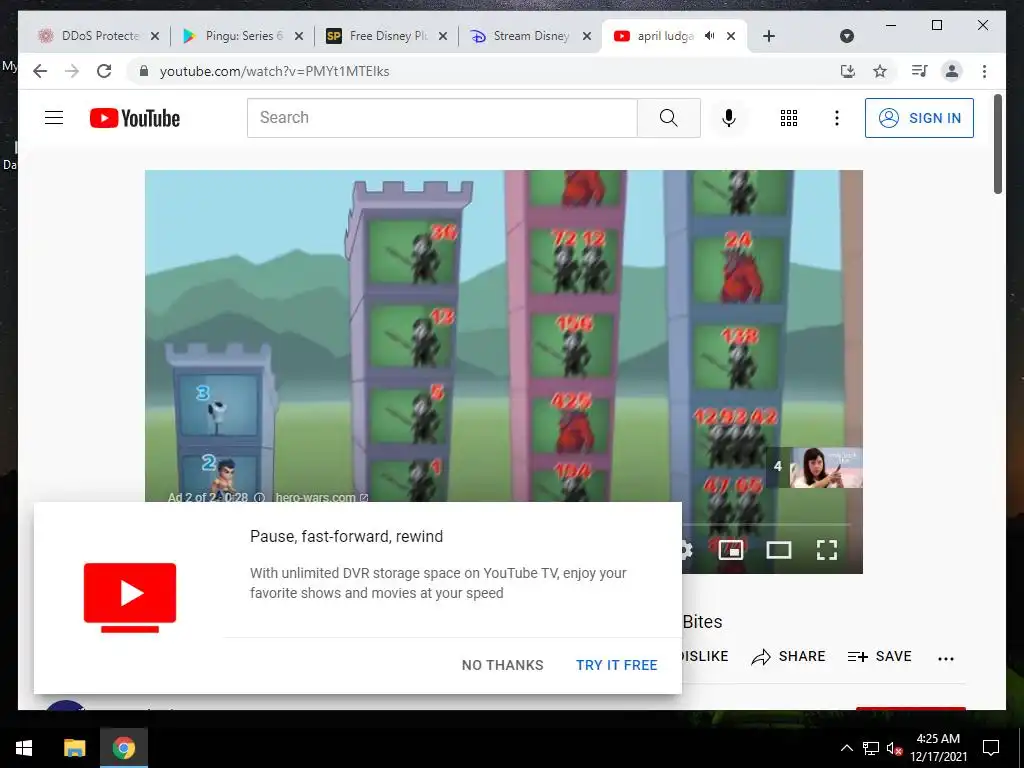
Task: Enter full screen on the video
Action: [827, 550]
